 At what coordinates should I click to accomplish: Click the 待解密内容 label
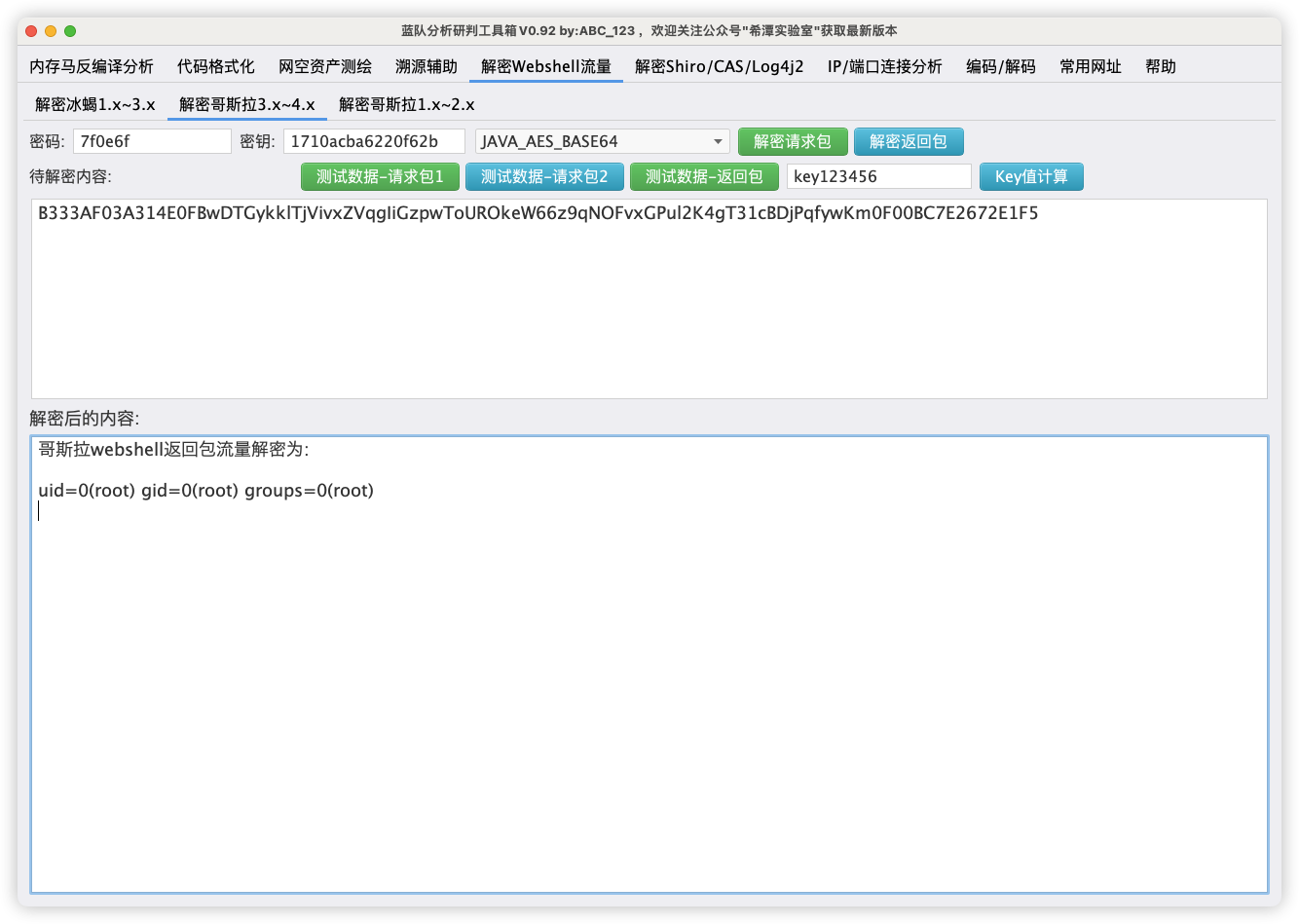(70, 176)
